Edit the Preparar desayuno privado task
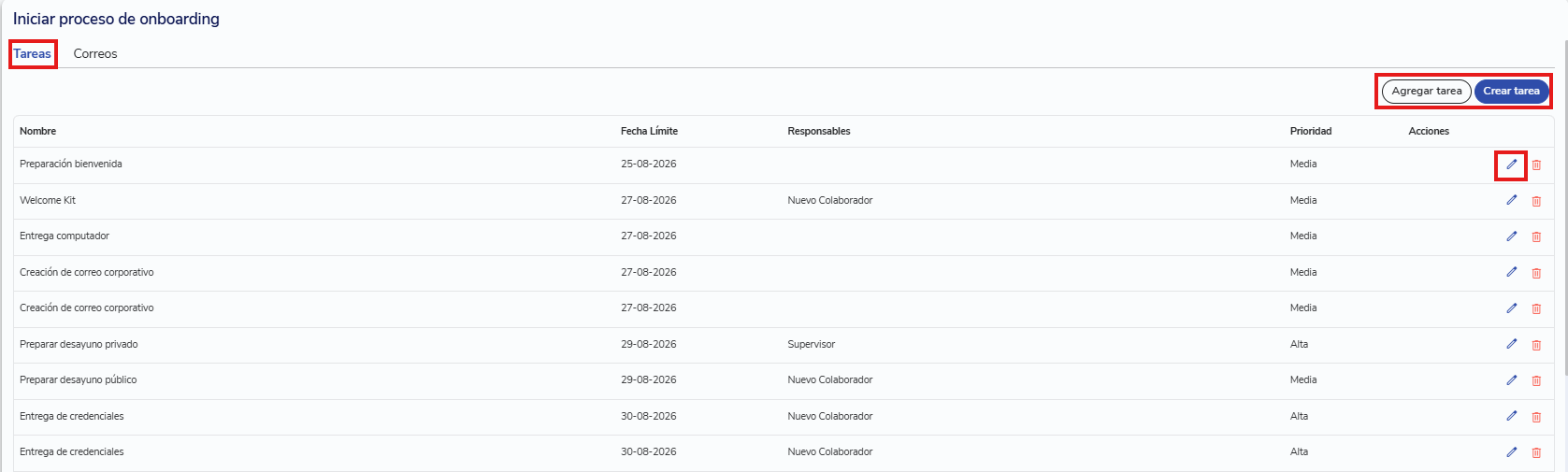Viewport: 1568px width, 472px height. click(x=1511, y=344)
